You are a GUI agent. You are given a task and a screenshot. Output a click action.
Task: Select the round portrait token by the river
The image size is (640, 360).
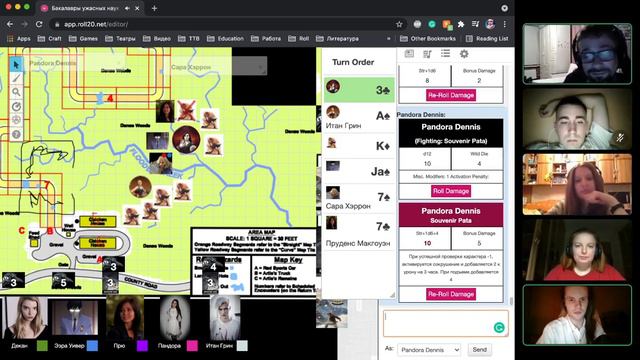coord(186,139)
